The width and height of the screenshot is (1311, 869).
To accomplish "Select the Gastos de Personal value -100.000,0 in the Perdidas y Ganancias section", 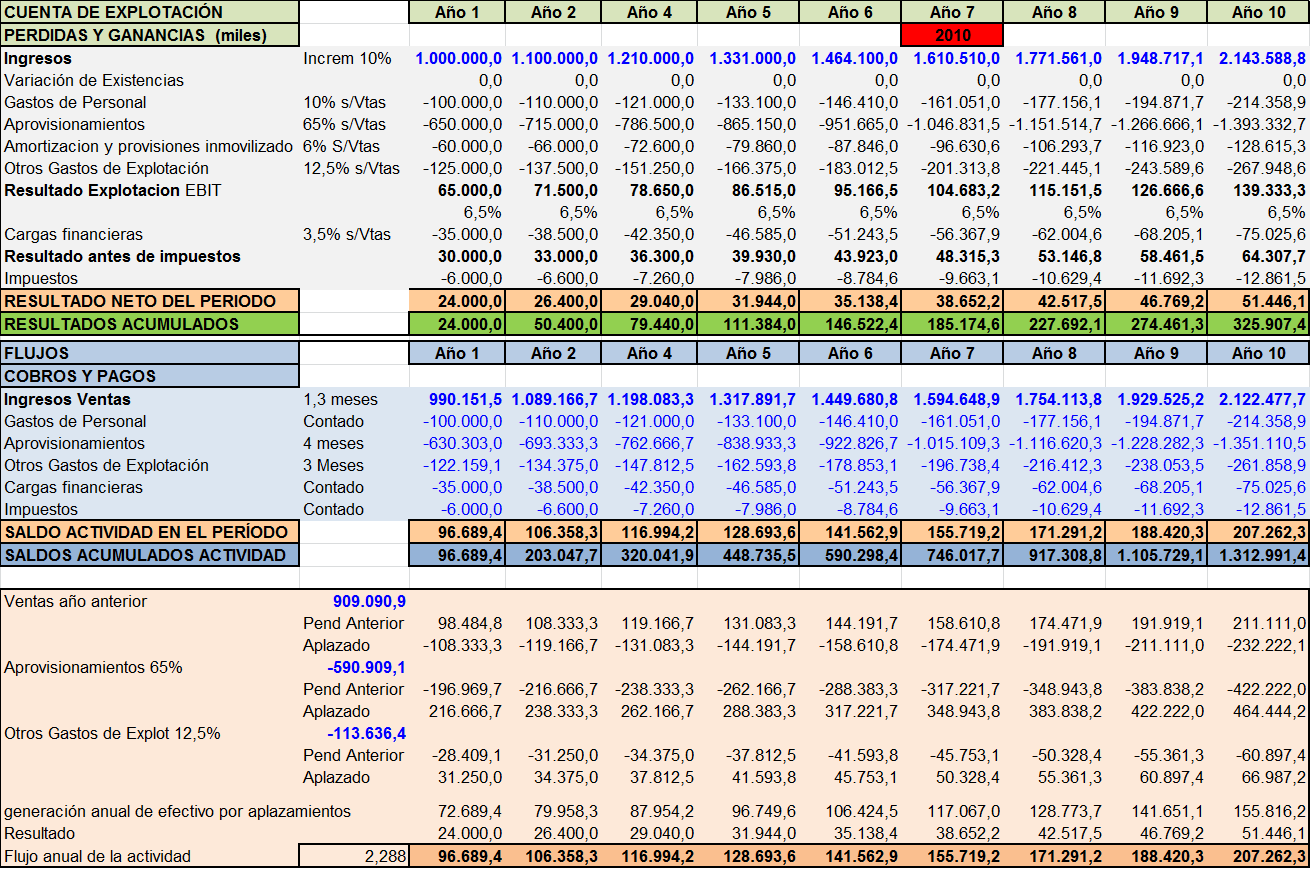I will [x=464, y=102].
